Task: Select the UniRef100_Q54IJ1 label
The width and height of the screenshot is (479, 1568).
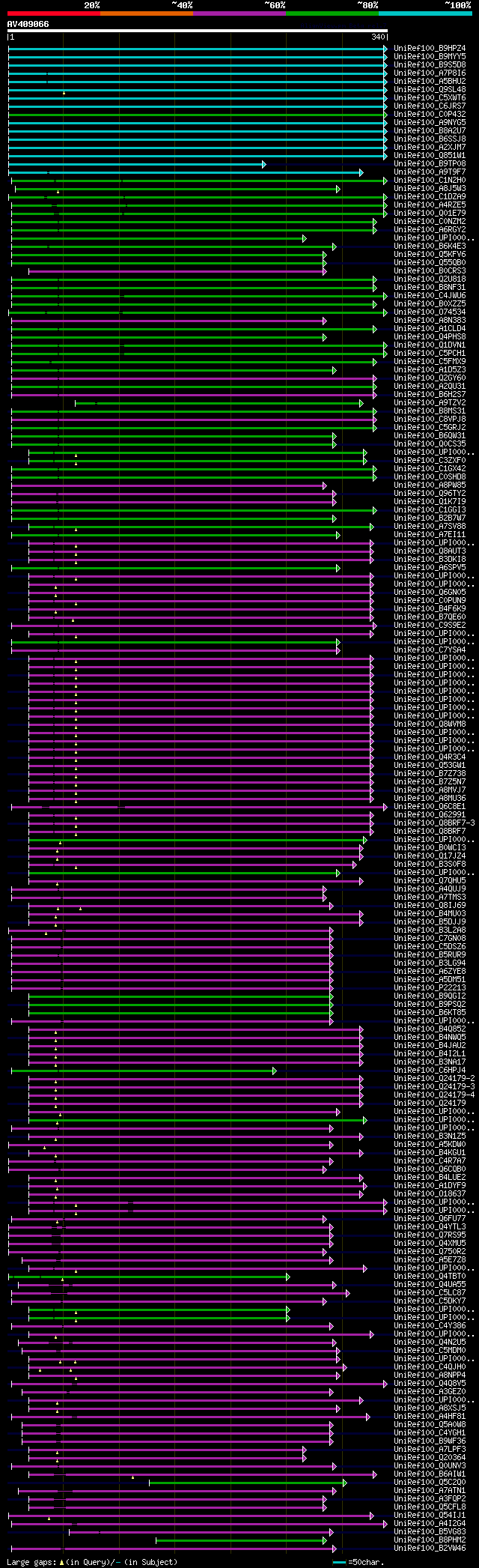Action: tap(430, 1515)
